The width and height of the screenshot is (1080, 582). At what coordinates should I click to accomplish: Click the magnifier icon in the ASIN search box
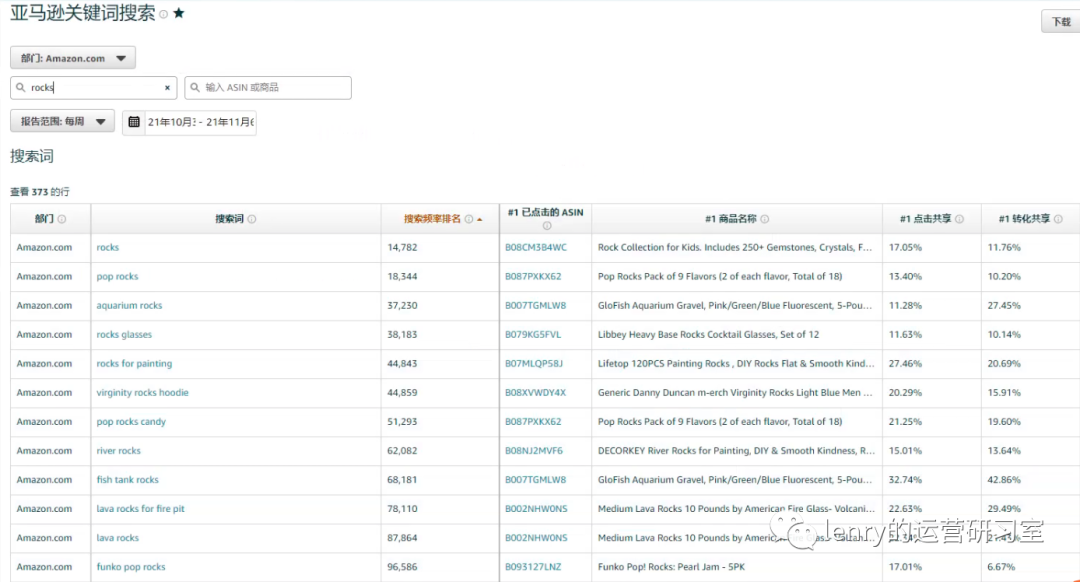[x=195, y=87]
